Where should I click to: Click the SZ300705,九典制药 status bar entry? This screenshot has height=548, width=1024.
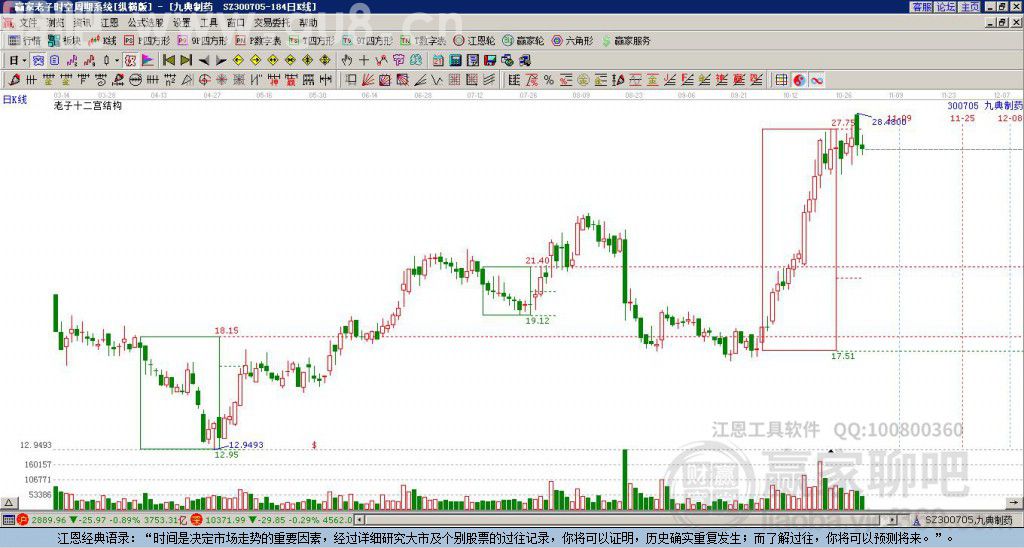coord(970,520)
